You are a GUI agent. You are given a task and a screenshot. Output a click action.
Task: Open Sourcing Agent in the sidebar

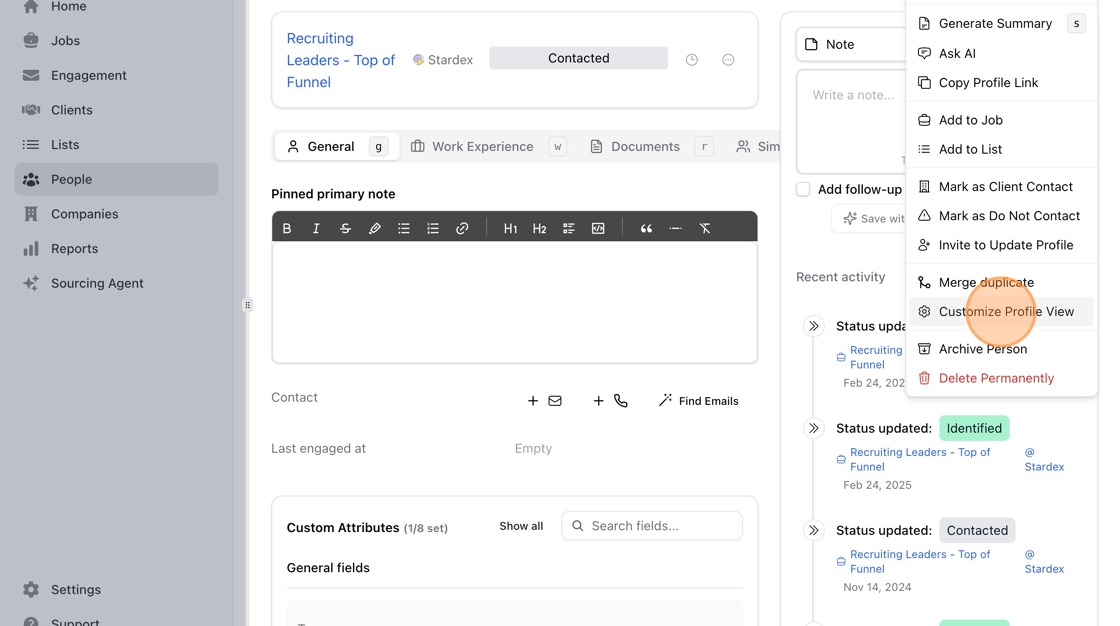coord(97,283)
